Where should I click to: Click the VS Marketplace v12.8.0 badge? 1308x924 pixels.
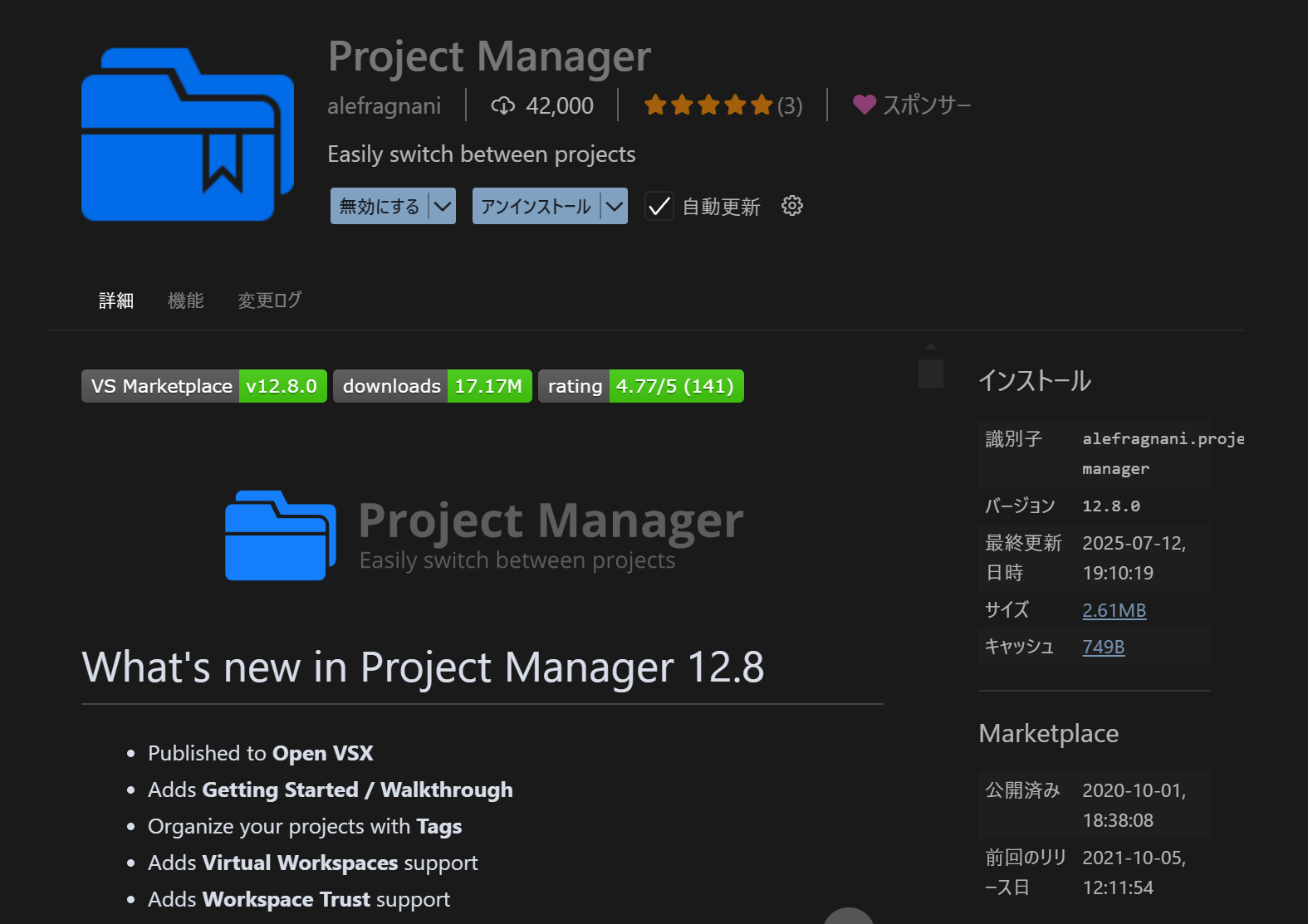[x=204, y=386]
